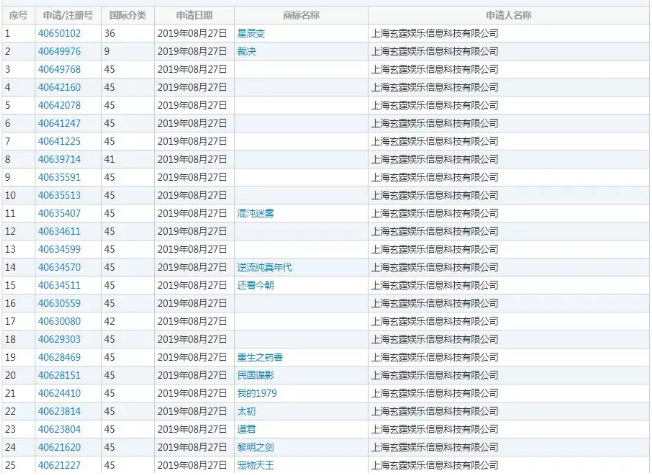
Task: Open application number 40628469
Action: tap(59, 357)
